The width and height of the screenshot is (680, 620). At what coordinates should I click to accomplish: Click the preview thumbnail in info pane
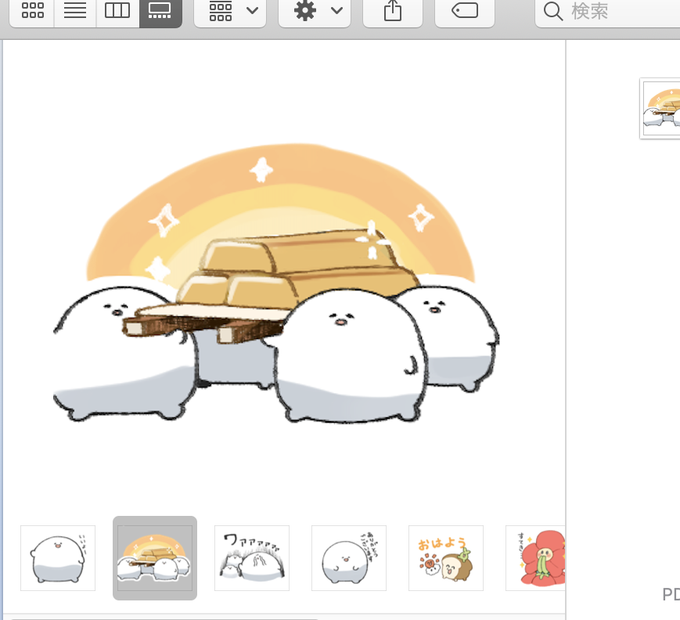point(660,108)
